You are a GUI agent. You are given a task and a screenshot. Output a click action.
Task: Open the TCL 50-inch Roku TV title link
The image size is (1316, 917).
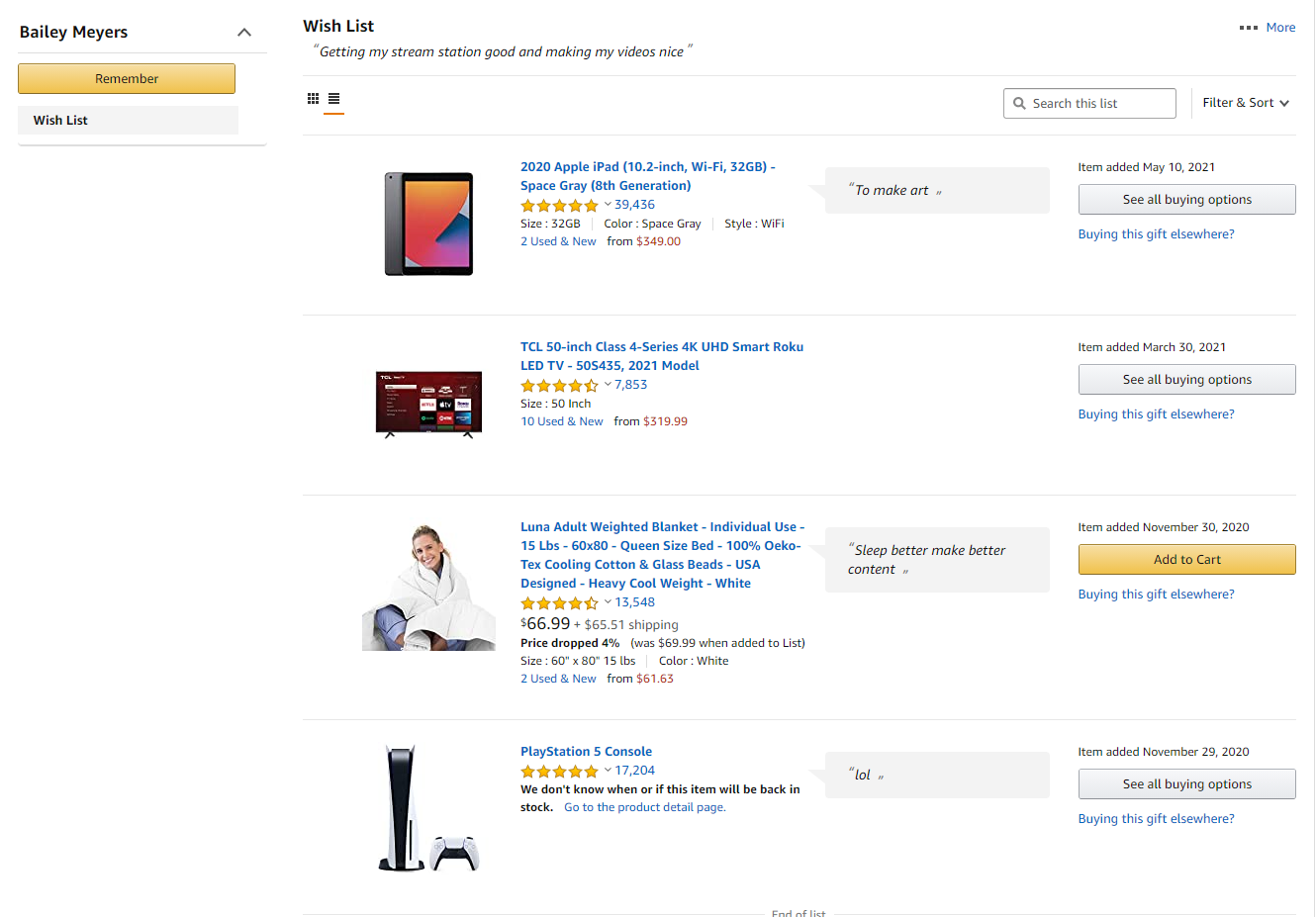(662, 356)
